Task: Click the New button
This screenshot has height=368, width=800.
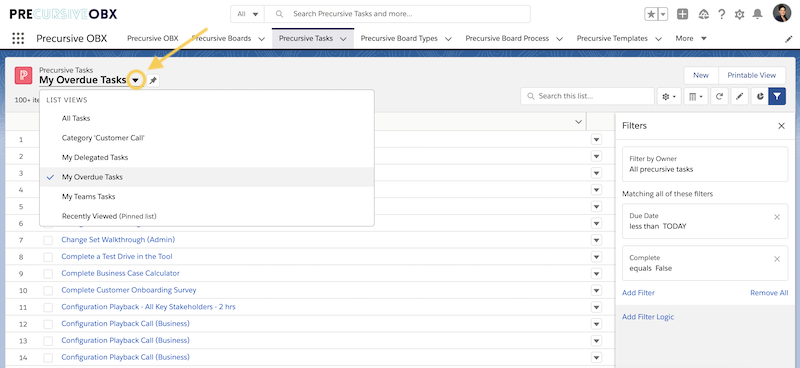Action: [x=701, y=76]
